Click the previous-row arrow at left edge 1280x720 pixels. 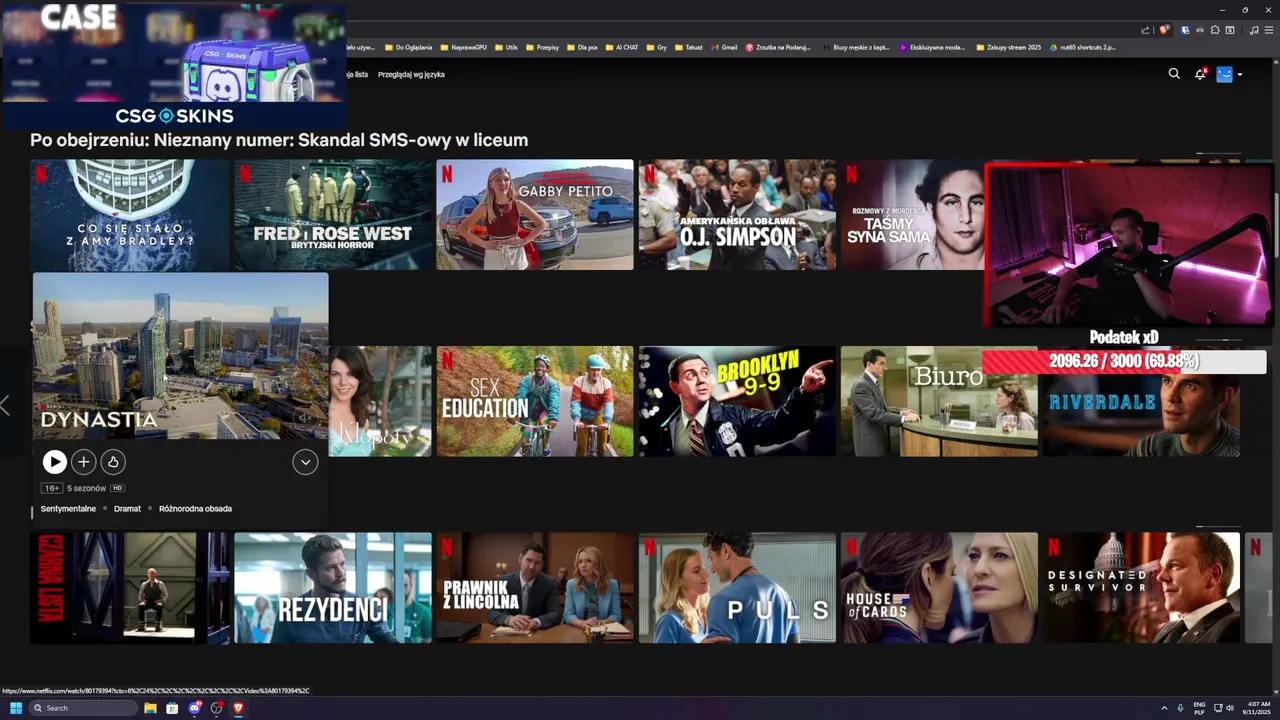click(x=5, y=405)
